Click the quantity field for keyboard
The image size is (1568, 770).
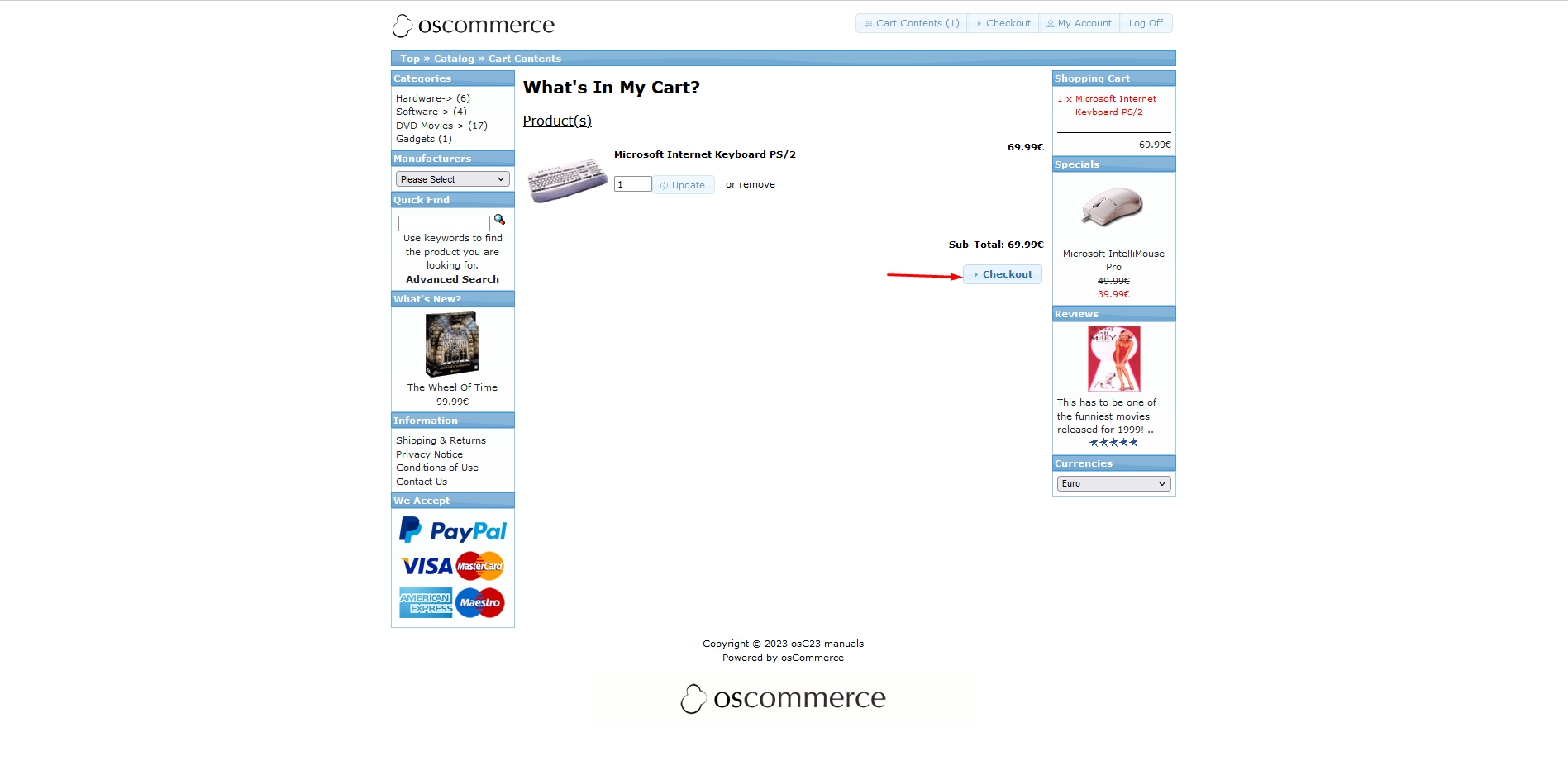tap(632, 184)
